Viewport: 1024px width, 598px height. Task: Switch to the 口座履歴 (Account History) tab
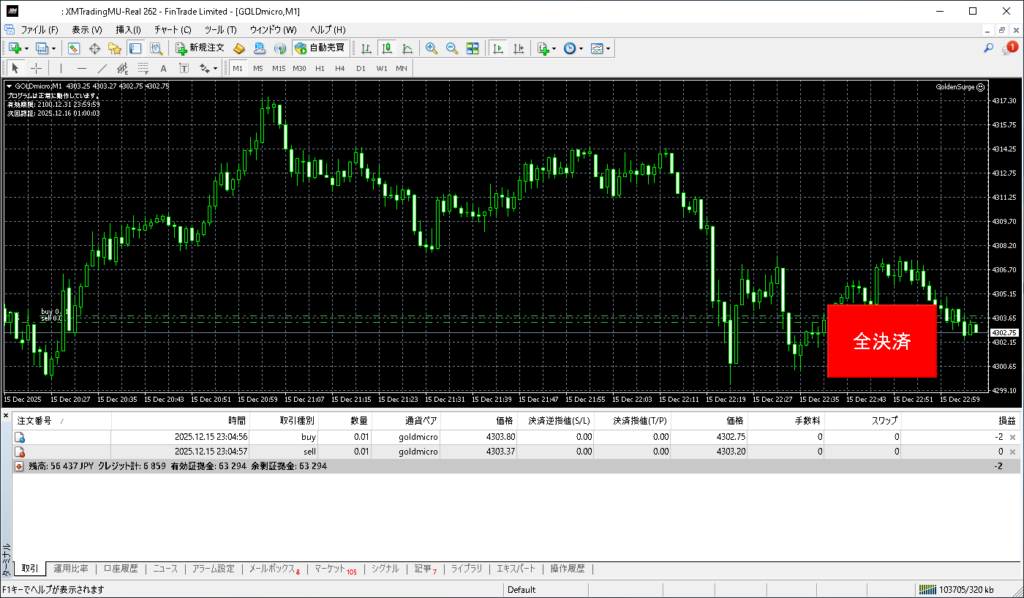pyautogui.click(x=120, y=568)
